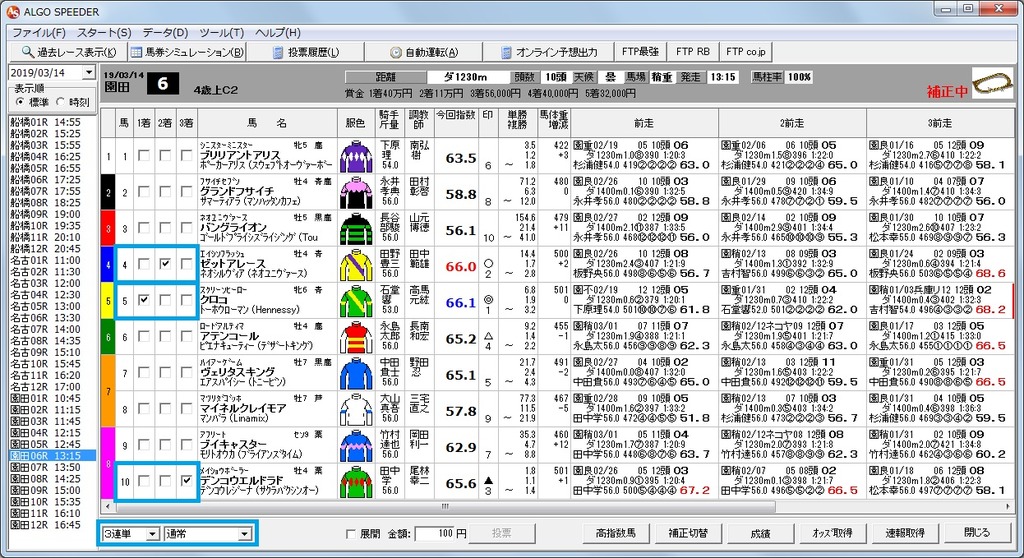The height and width of the screenshot is (558, 1024).
Task: Click the jockey silk icon for マイネルクレイモア
Action: coord(356,410)
